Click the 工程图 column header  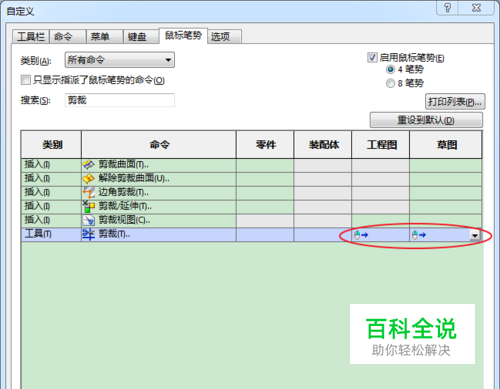click(381, 145)
